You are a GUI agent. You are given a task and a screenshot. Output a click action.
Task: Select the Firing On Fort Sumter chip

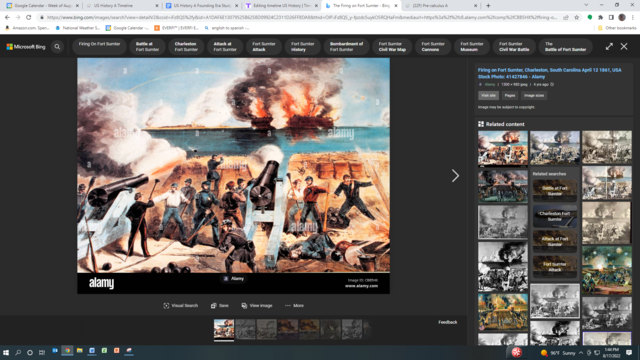99,47
